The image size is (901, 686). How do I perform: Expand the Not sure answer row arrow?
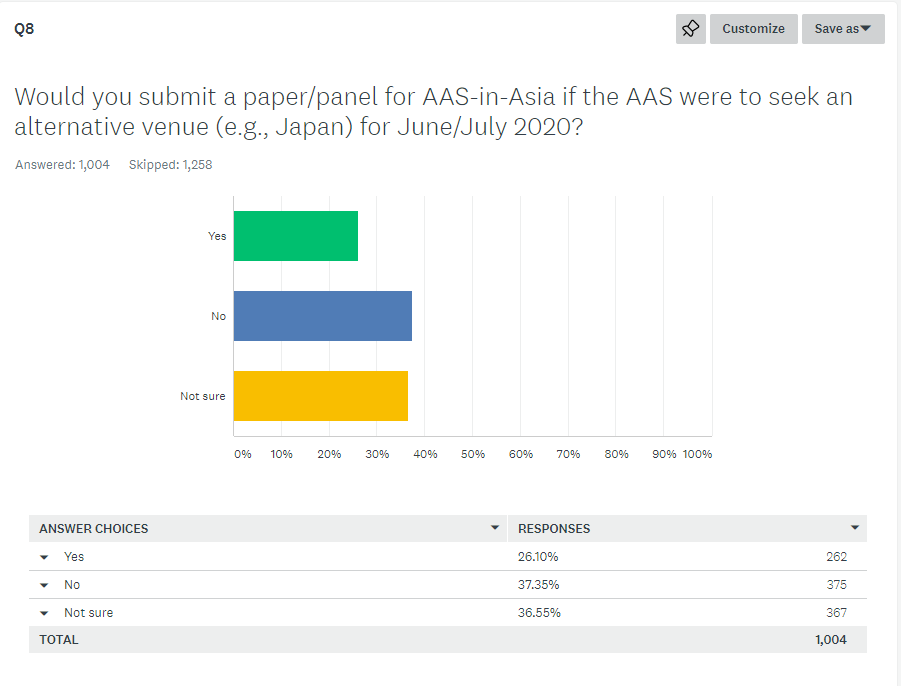44,614
